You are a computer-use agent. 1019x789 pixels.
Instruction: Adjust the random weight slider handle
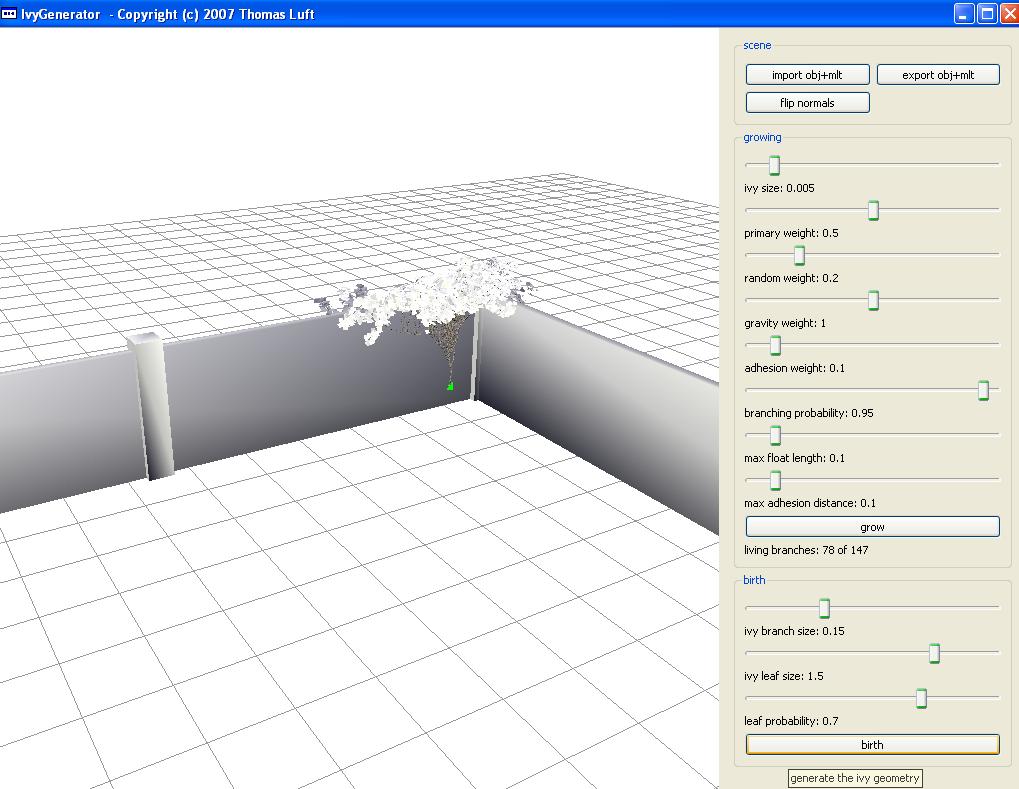pyautogui.click(x=799, y=255)
